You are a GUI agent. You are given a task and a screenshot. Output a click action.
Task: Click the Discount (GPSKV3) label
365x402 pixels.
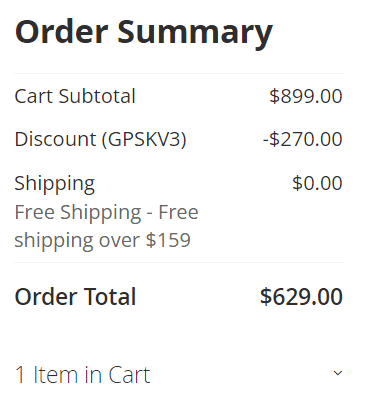(x=100, y=139)
